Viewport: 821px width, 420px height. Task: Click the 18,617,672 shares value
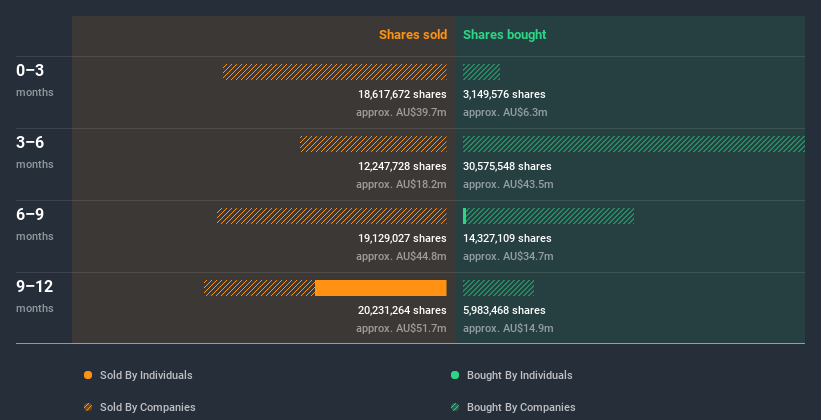coord(402,94)
